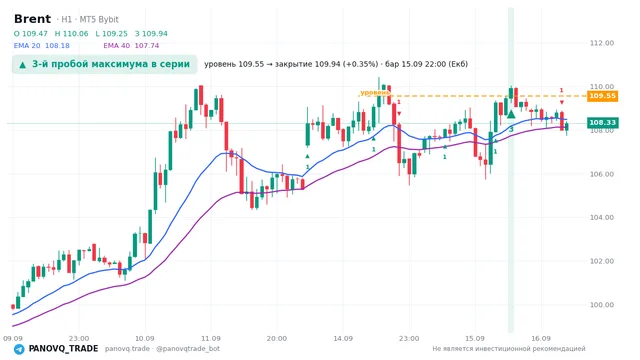The height and width of the screenshot is (360, 640).
Task: Click the Telegram icon next to PANOVQ_TRADE
Action: pos(19,349)
